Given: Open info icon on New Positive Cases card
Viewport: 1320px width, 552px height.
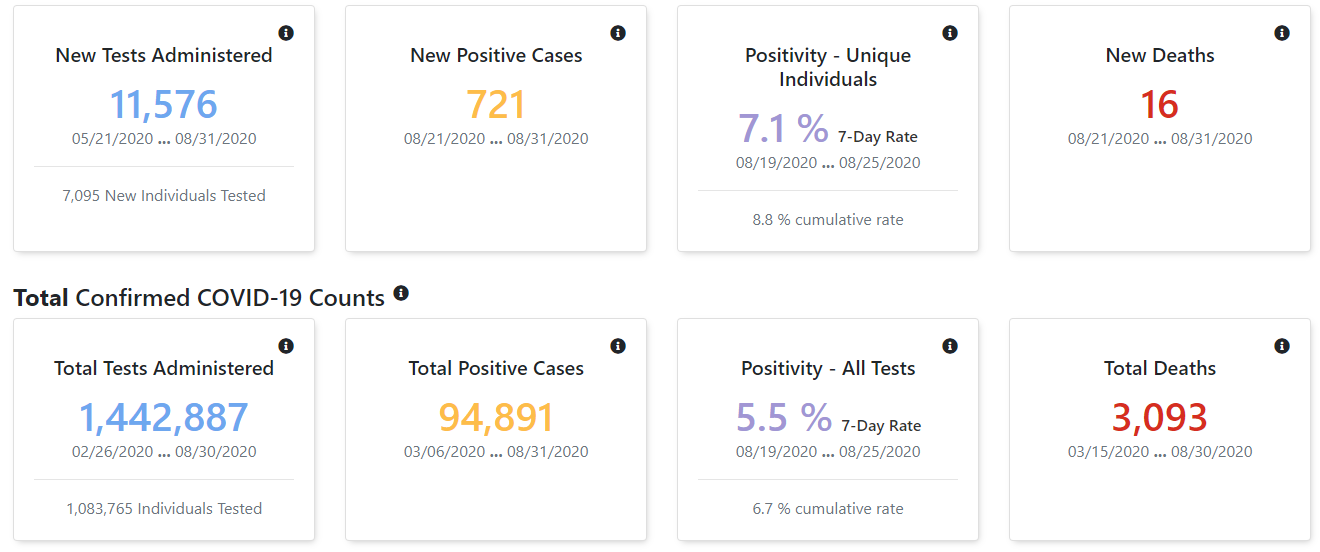Looking at the screenshot, I should (x=618, y=33).
